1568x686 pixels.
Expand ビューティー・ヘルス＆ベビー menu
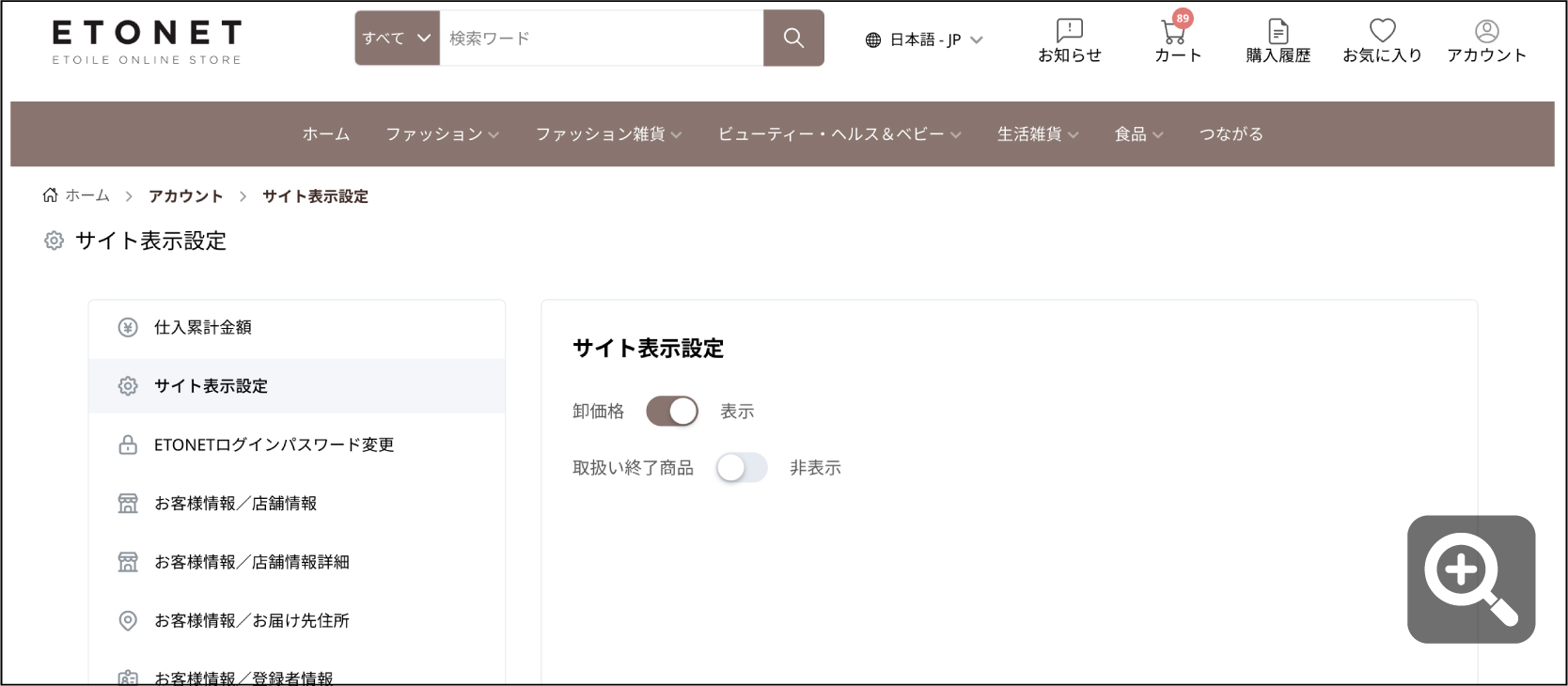[x=839, y=134]
